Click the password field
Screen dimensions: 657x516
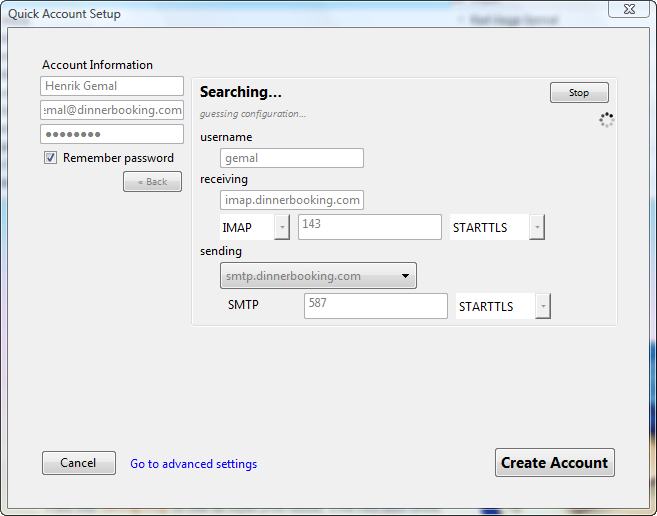coord(112,134)
